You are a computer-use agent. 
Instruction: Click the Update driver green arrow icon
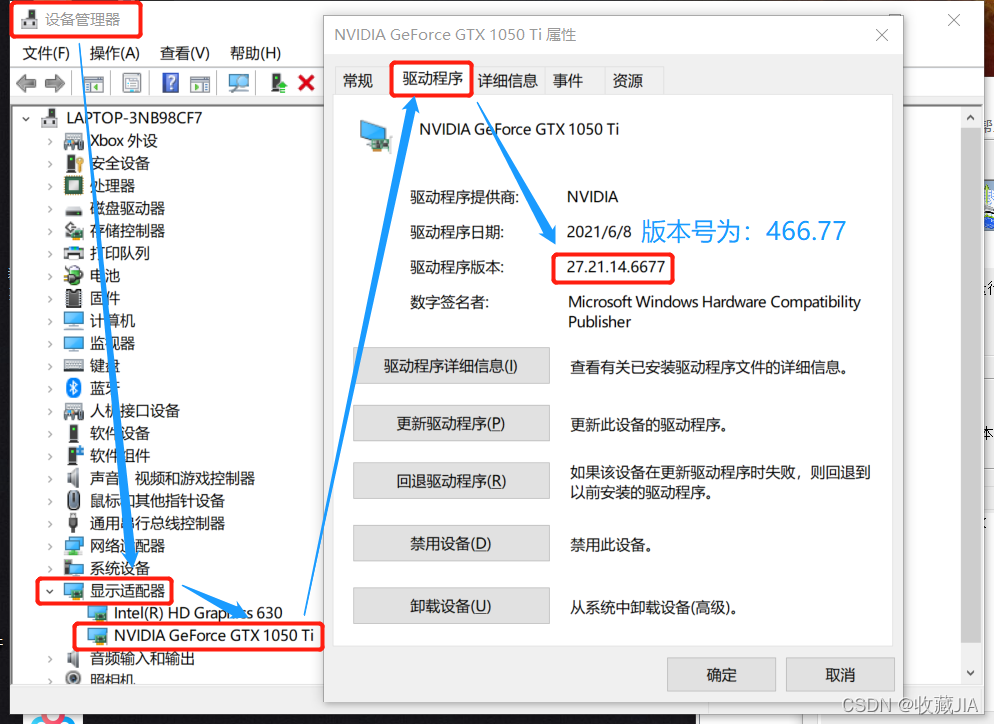coord(278,83)
